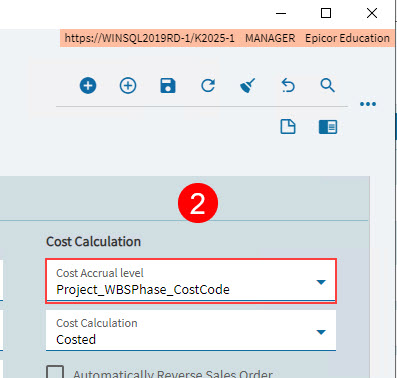Save the record with the disk icon
The image size is (397, 378).
click(x=168, y=86)
